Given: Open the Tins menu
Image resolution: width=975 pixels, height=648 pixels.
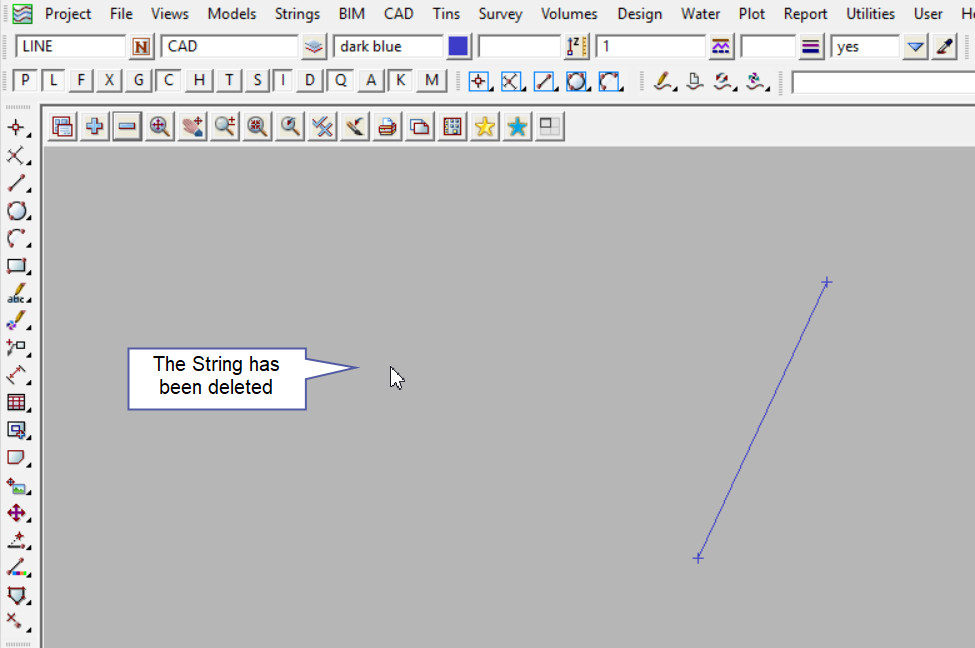Looking at the screenshot, I should (446, 14).
